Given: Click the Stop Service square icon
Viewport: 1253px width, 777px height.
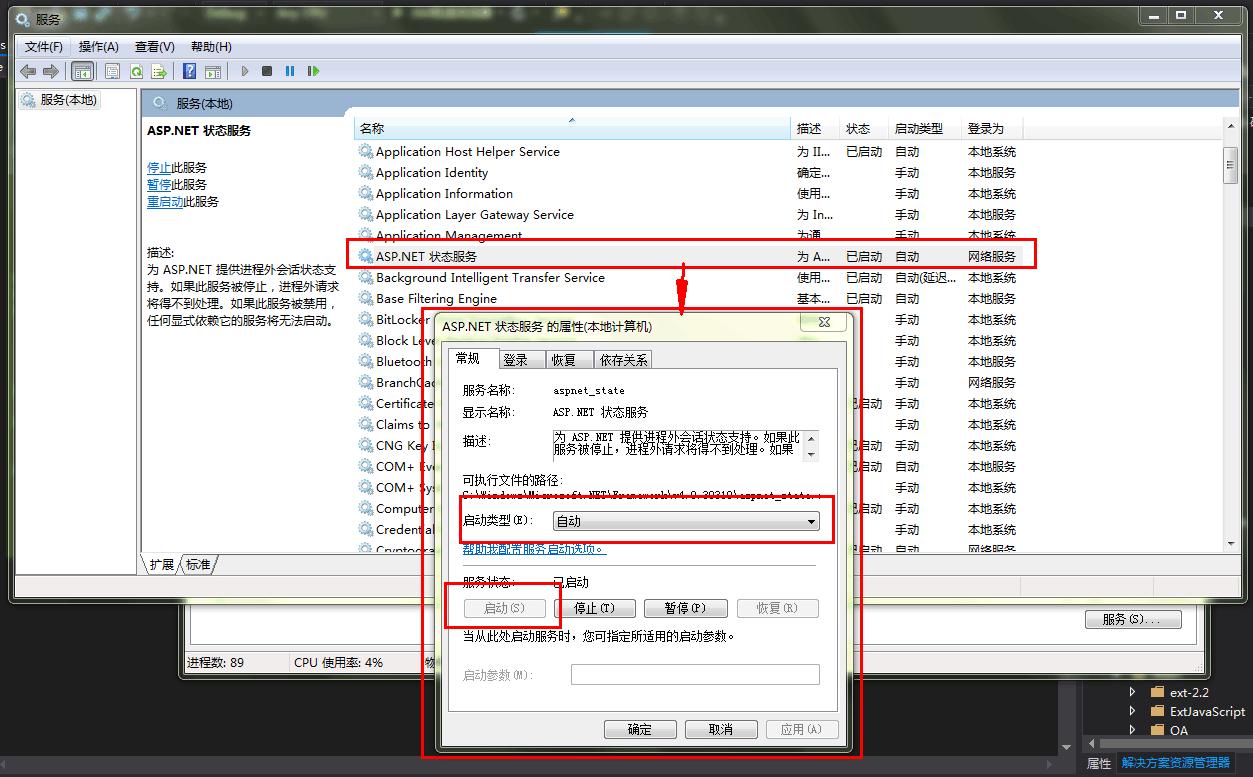Looking at the screenshot, I should tap(267, 71).
